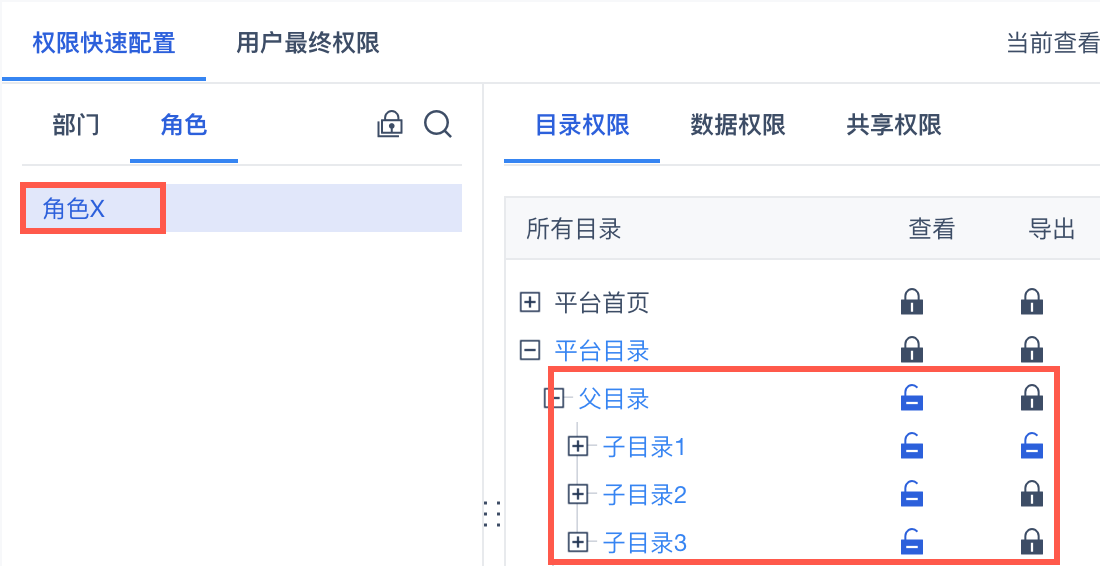Select the 子目录3 directory item
1100x566 pixels.
coord(645,543)
